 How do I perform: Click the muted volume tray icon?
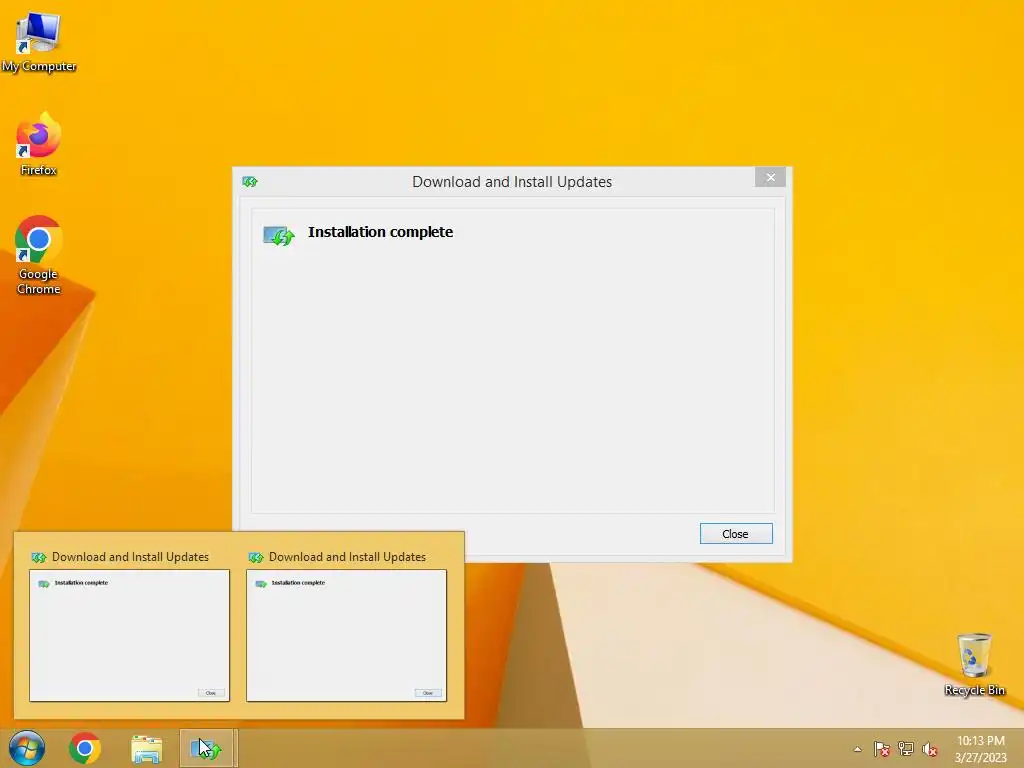pos(930,749)
